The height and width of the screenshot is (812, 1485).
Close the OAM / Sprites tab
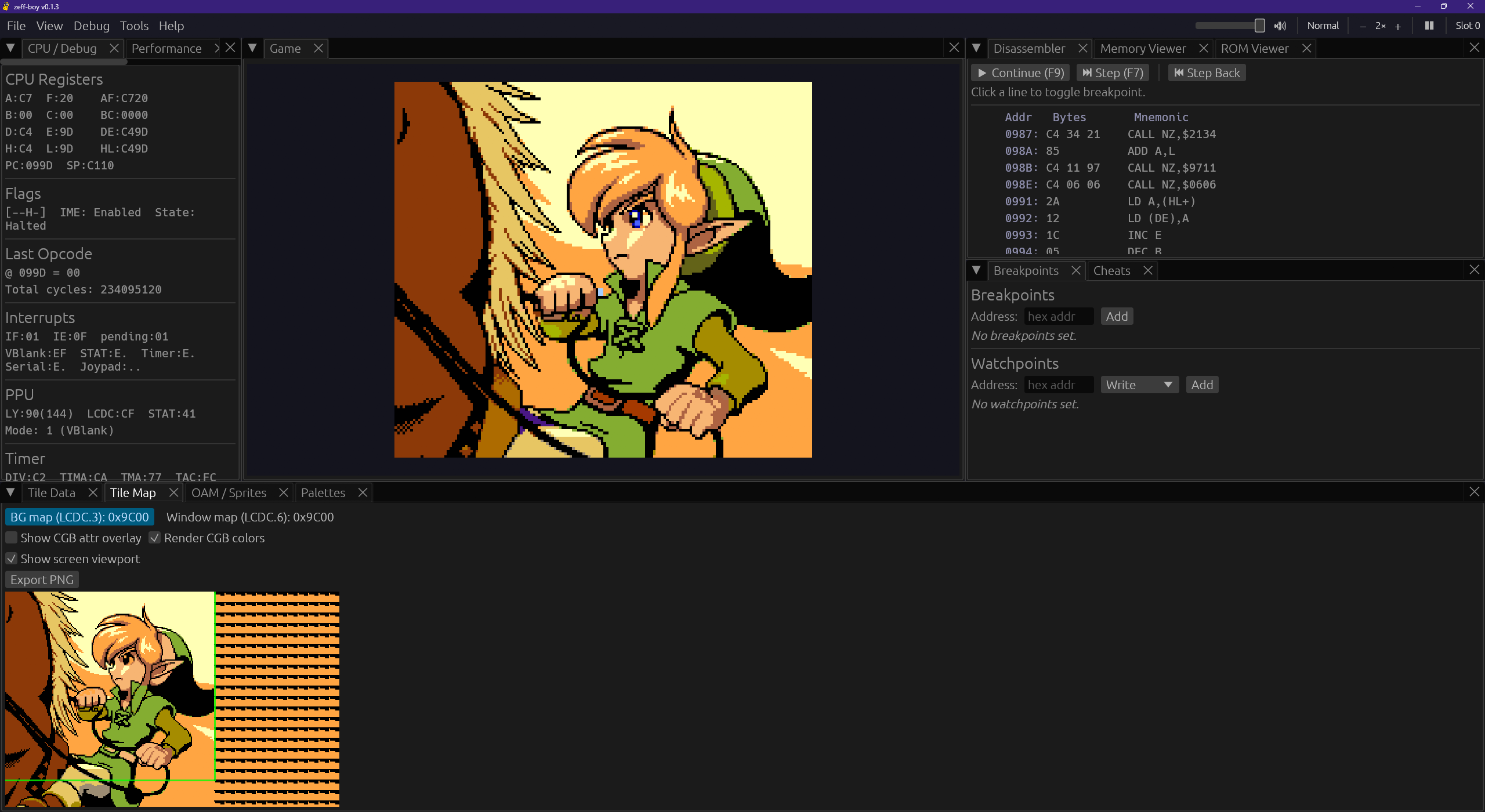[284, 492]
